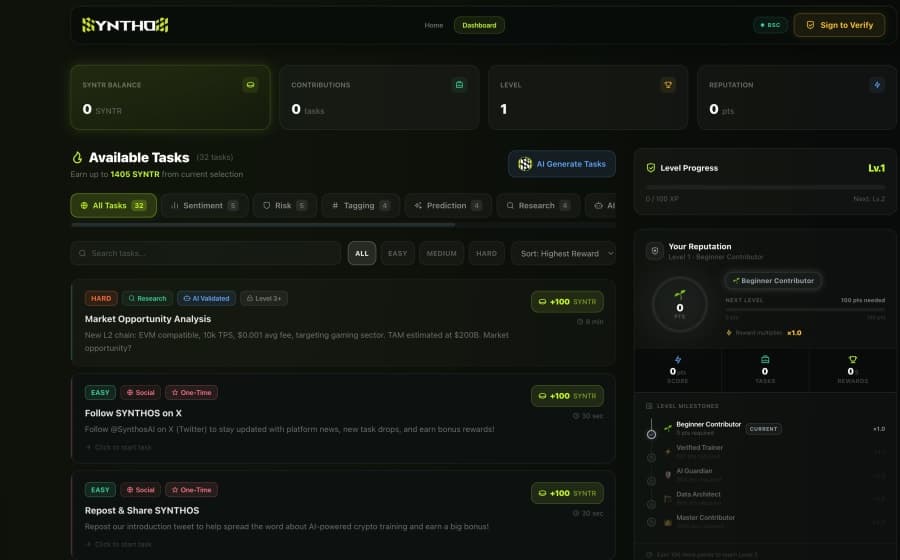Select the MEDIUM difficulty filter
Image resolution: width=900 pixels, height=560 pixels.
(x=441, y=253)
